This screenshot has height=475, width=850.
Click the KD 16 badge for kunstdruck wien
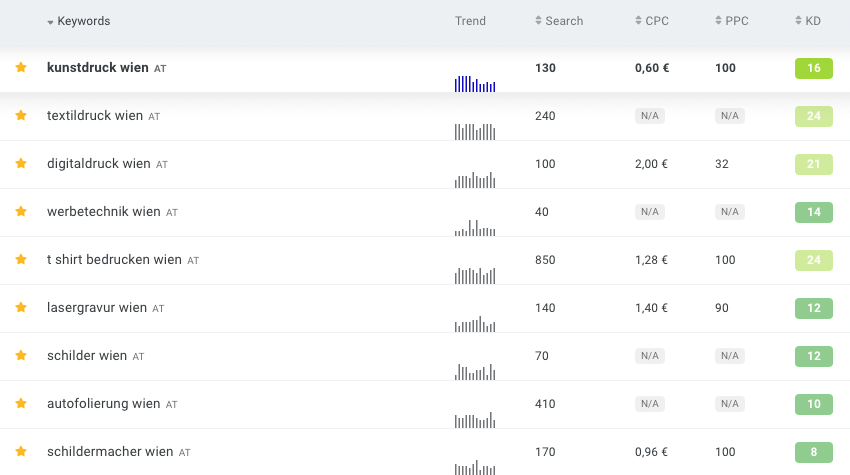click(x=813, y=68)
